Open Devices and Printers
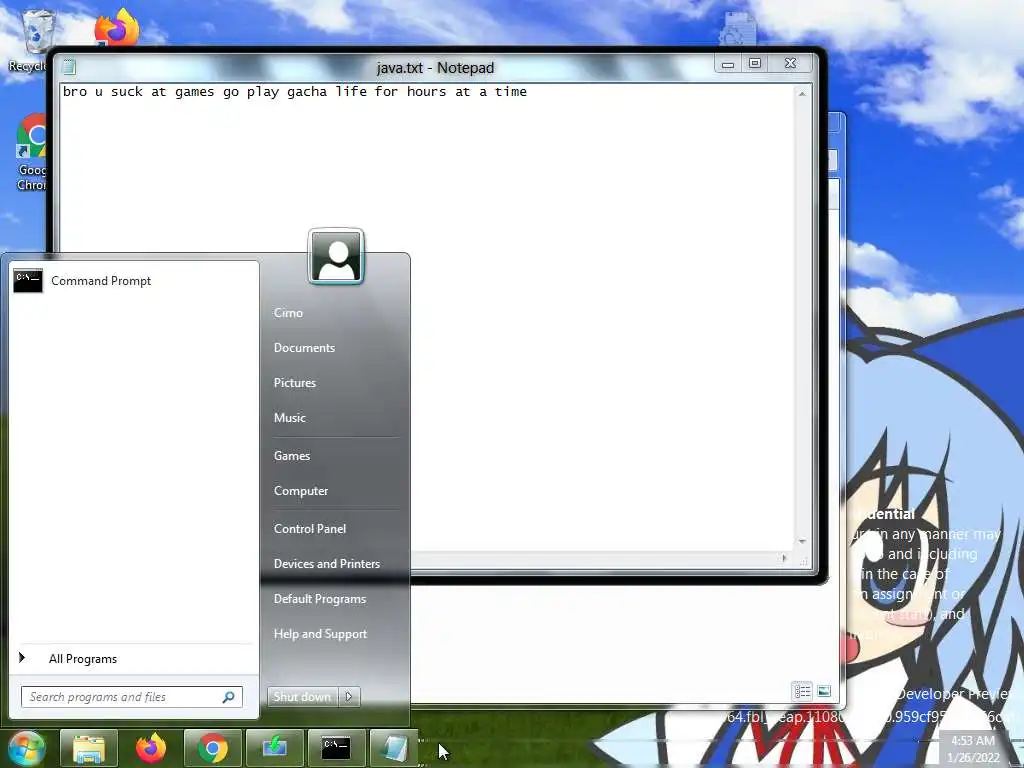 [327, 564]
